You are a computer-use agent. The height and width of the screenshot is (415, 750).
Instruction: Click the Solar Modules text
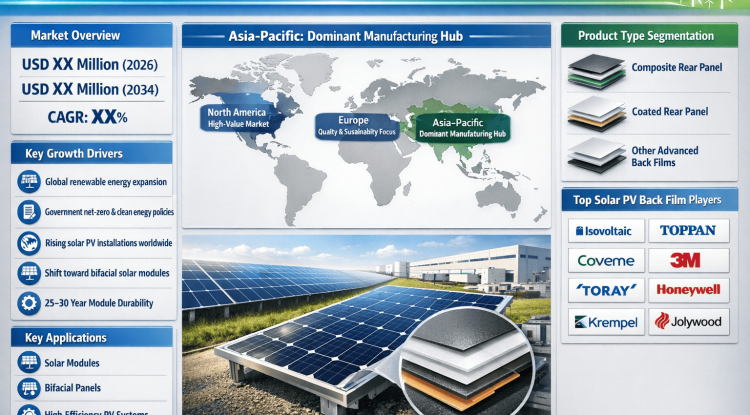(x=72, y=363)
